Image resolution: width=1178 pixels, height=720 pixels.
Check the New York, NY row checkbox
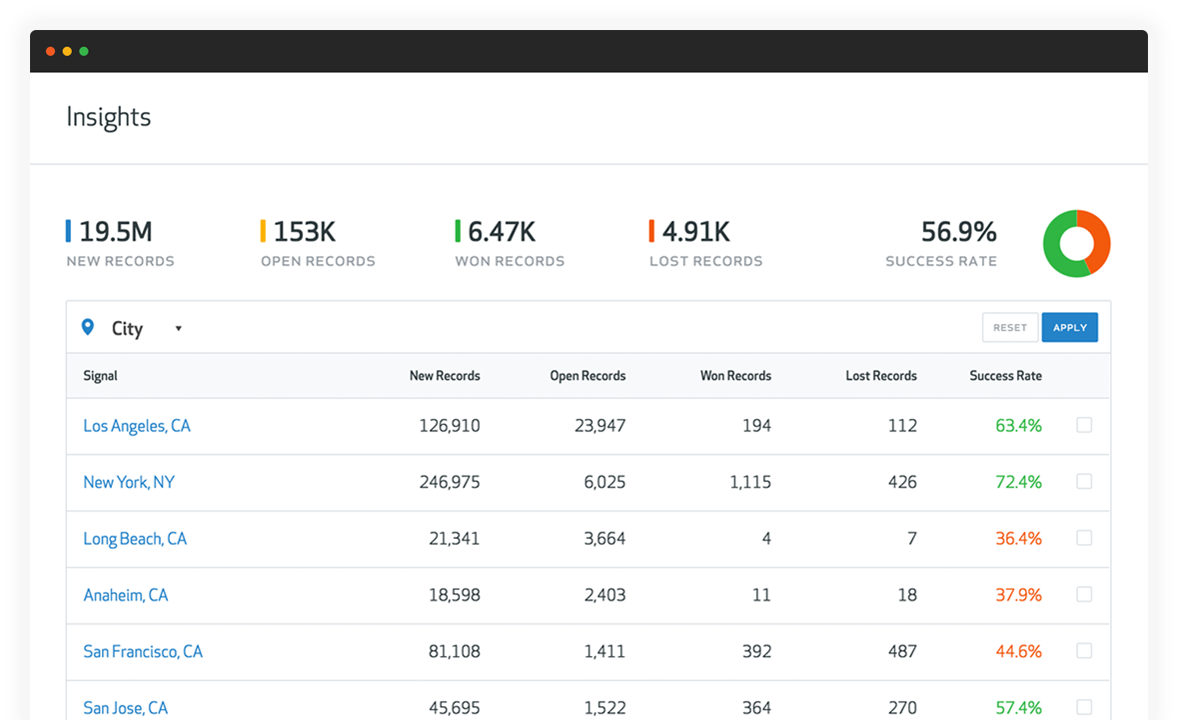tap(1084, 482)
